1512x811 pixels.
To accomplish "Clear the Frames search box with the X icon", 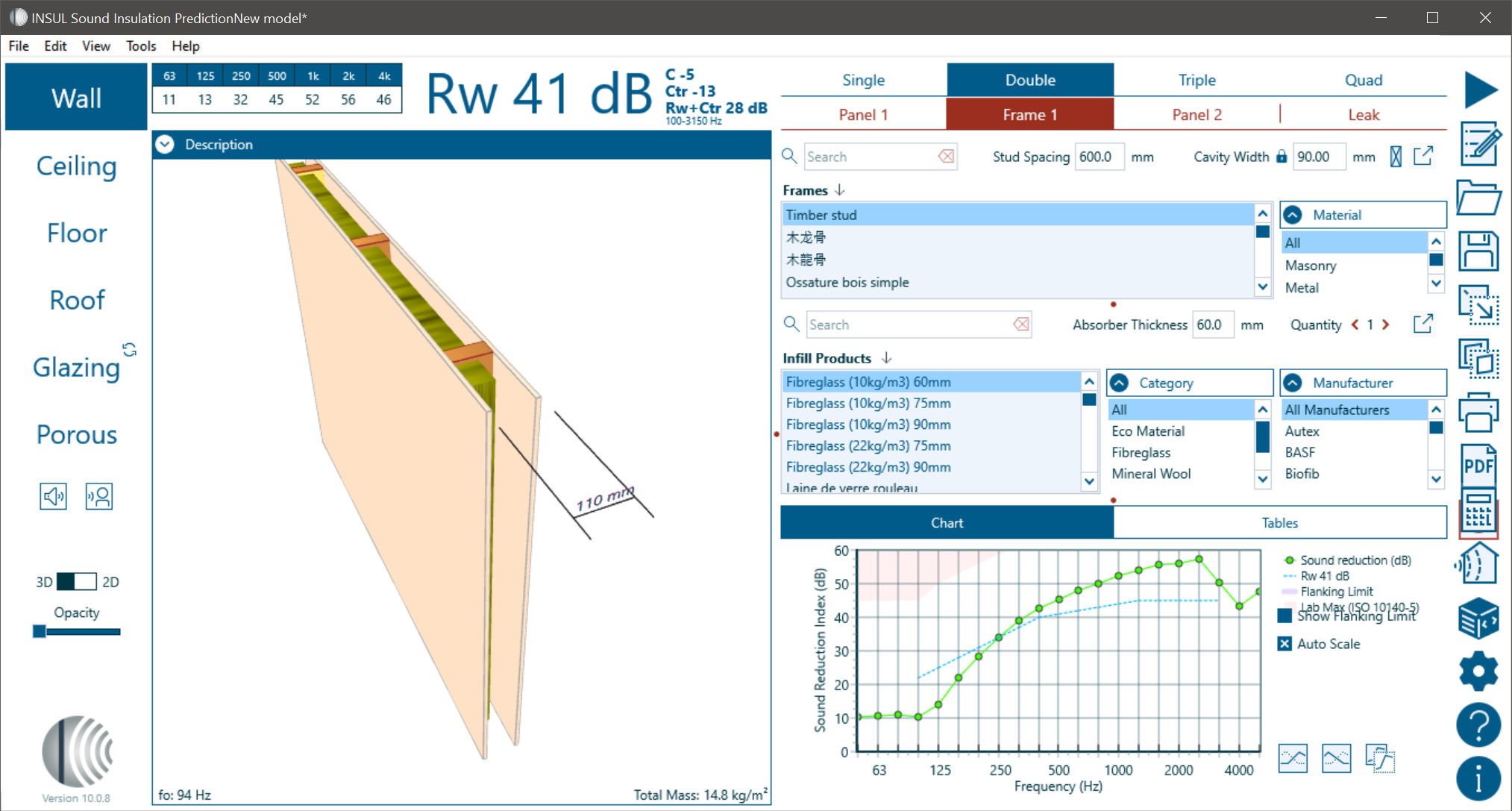I will pos(947,156).
